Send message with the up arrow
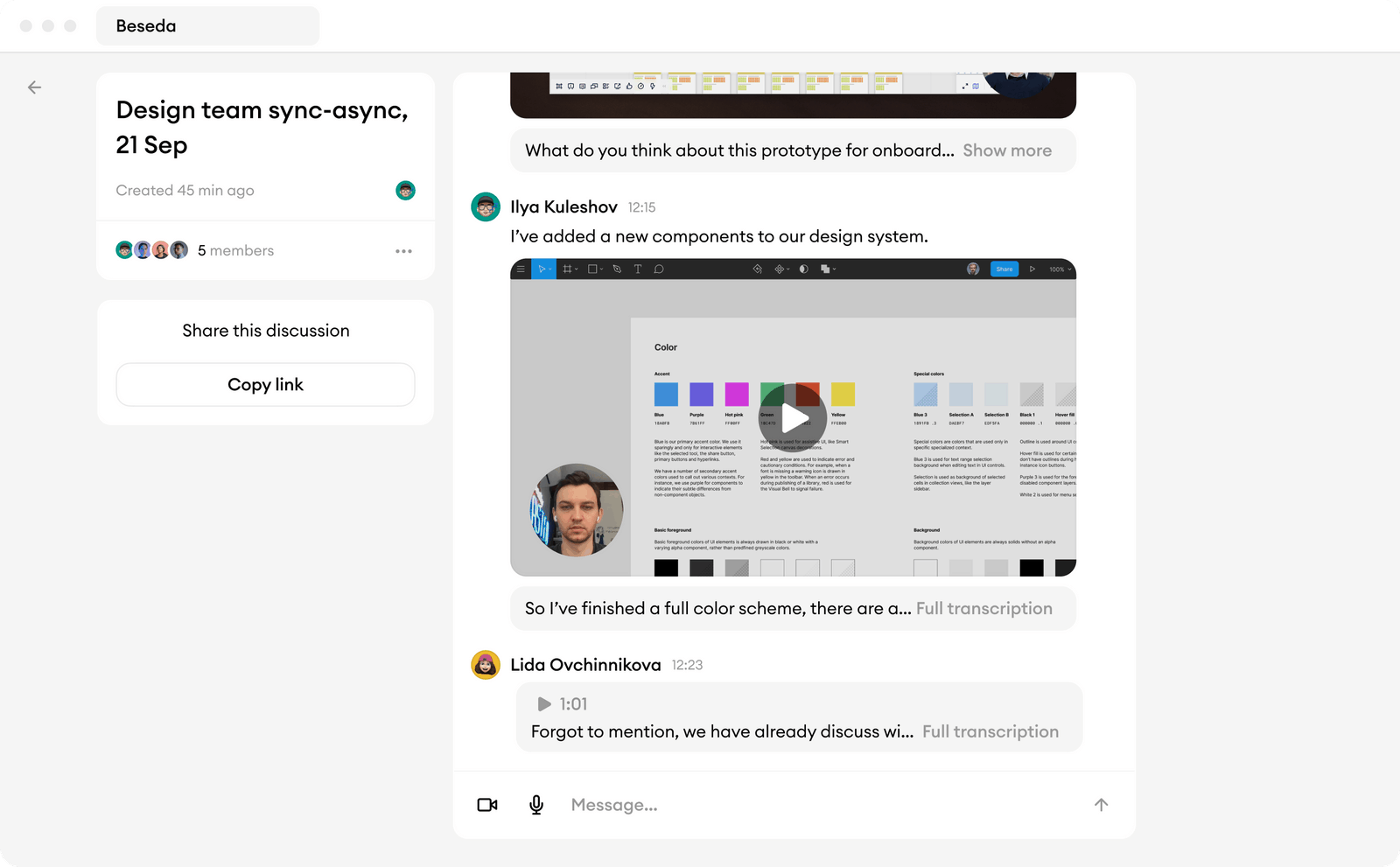This screenshot has width=1400, height=867. tap(1101, 805)
